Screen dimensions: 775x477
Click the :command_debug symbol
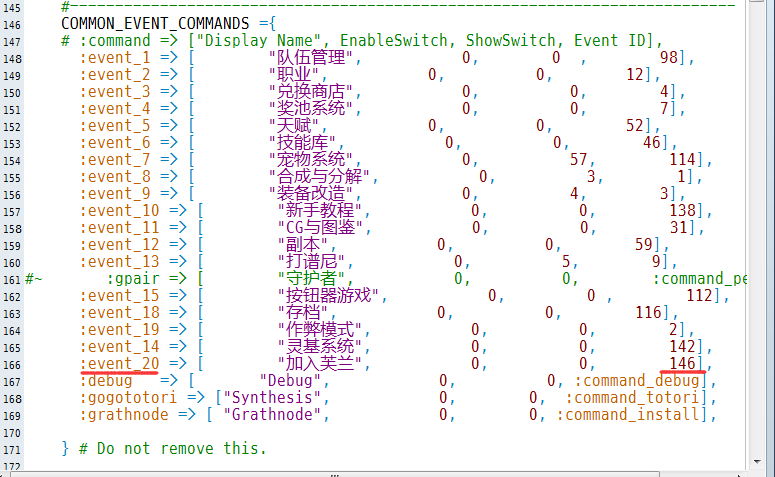tap(637, 381)
